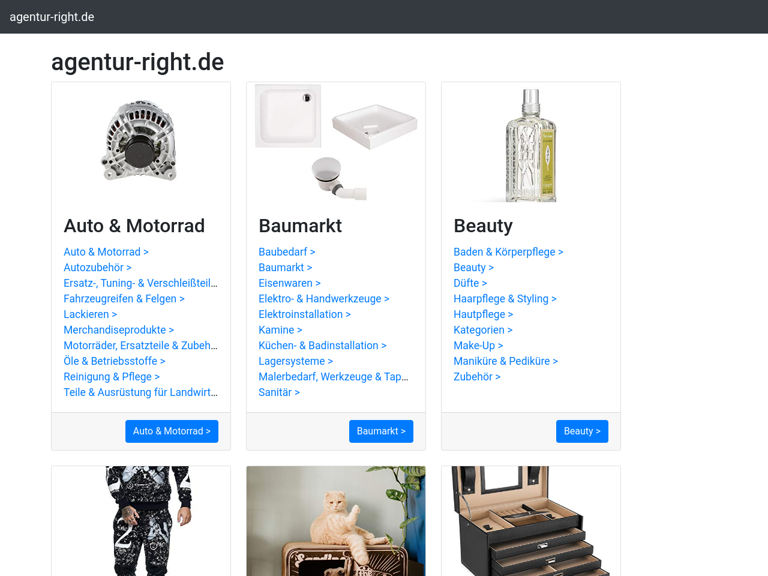Image resolution: width=768 pixels, height=576 pixels.
Task: Open Fahrzeugreifen & Felgen link
Action: click(124, 299)
